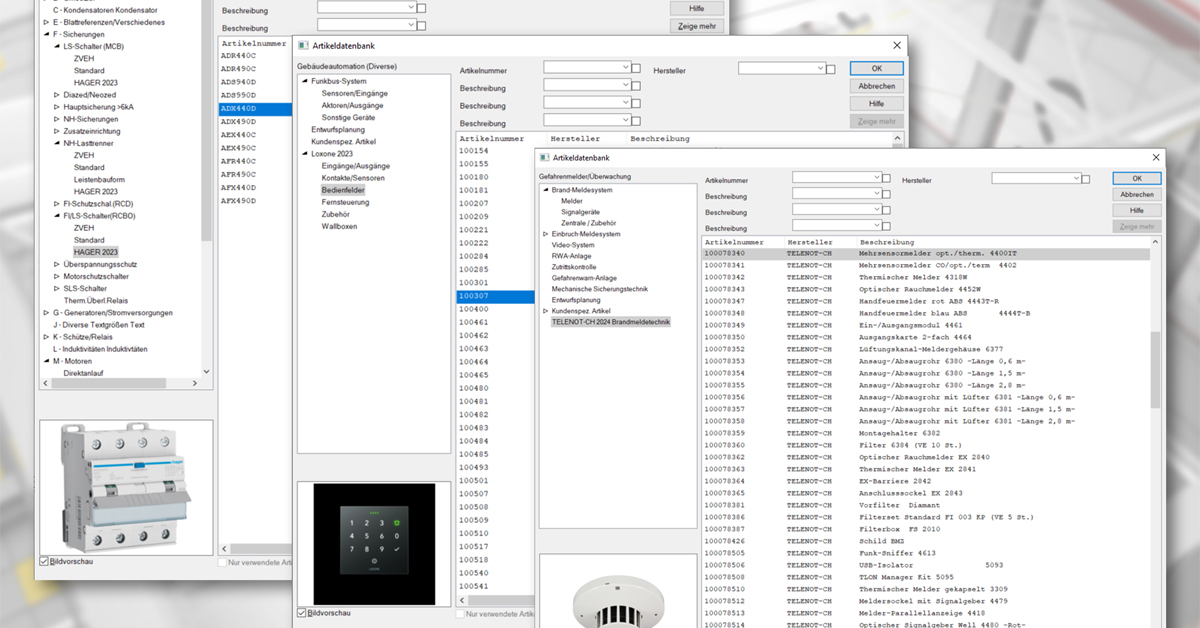The width and height of the screenshot is (1200, 628).
Task: Select row USB-Isolator 5093
Action: click(x=927, y=565)
